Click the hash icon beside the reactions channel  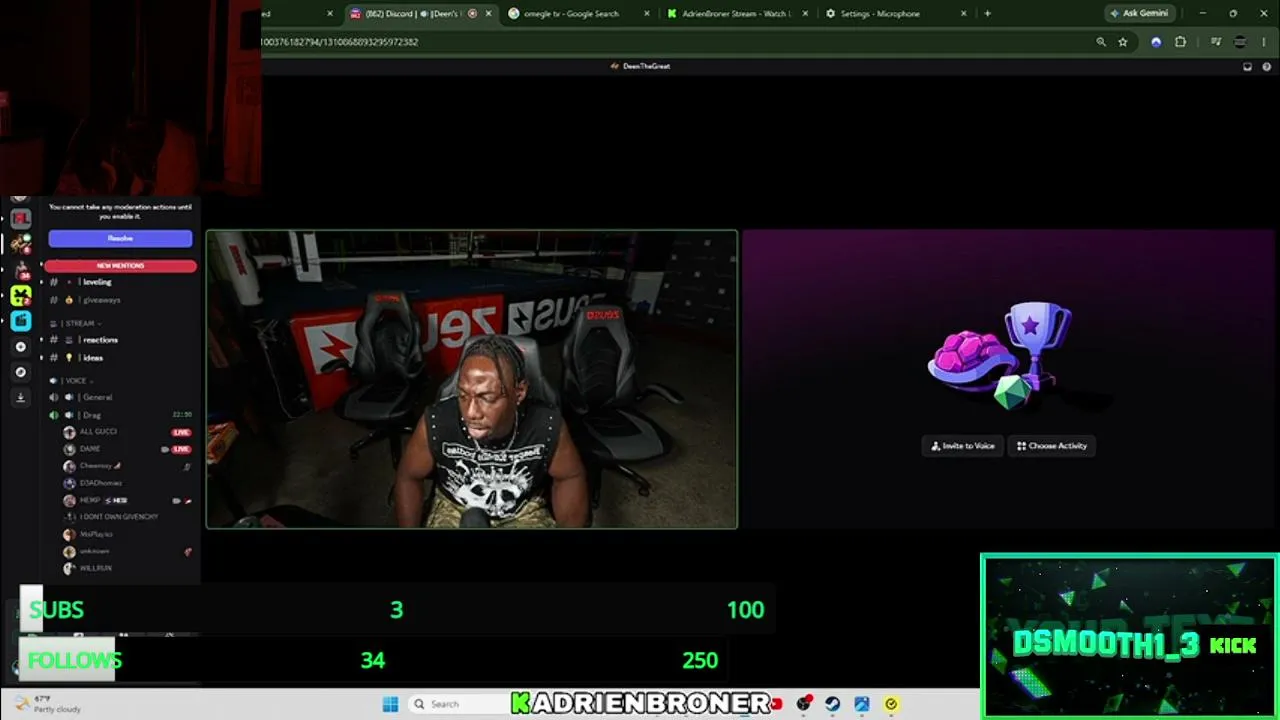click(54, 340)
